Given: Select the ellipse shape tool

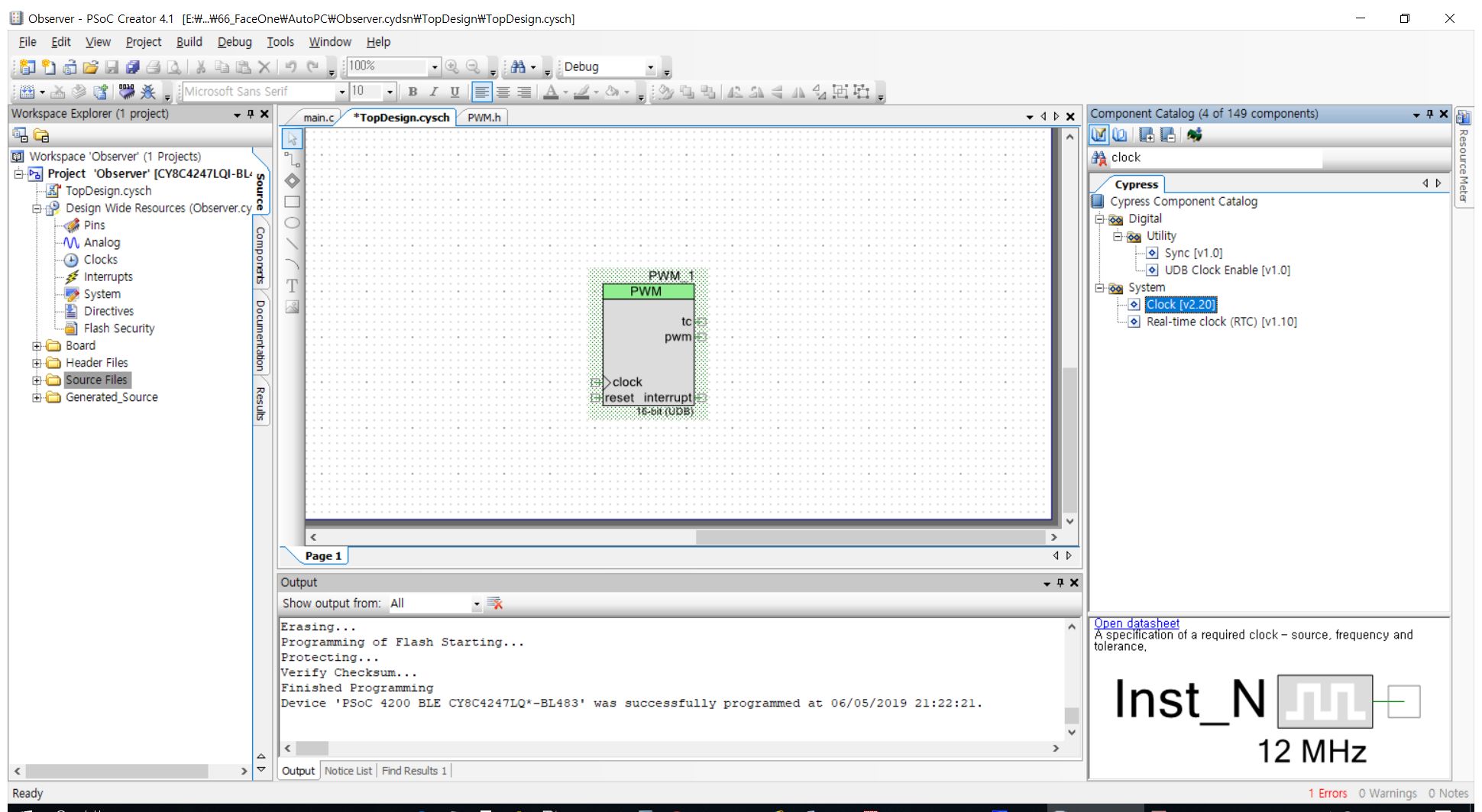Looking at the screenshot, I should coord(293,223).
